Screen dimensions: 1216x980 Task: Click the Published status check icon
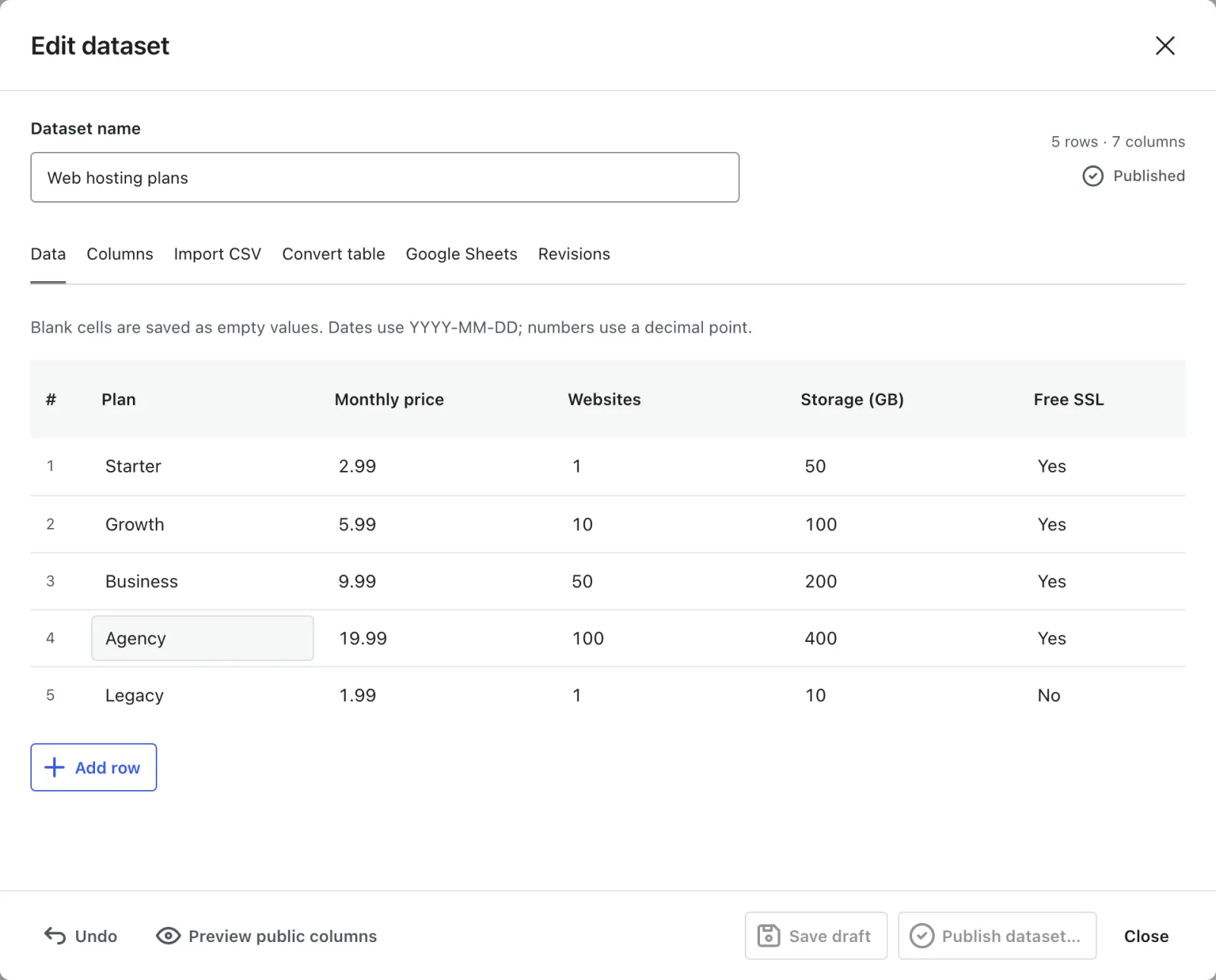pyautogui.click(x=1093, y=176)
